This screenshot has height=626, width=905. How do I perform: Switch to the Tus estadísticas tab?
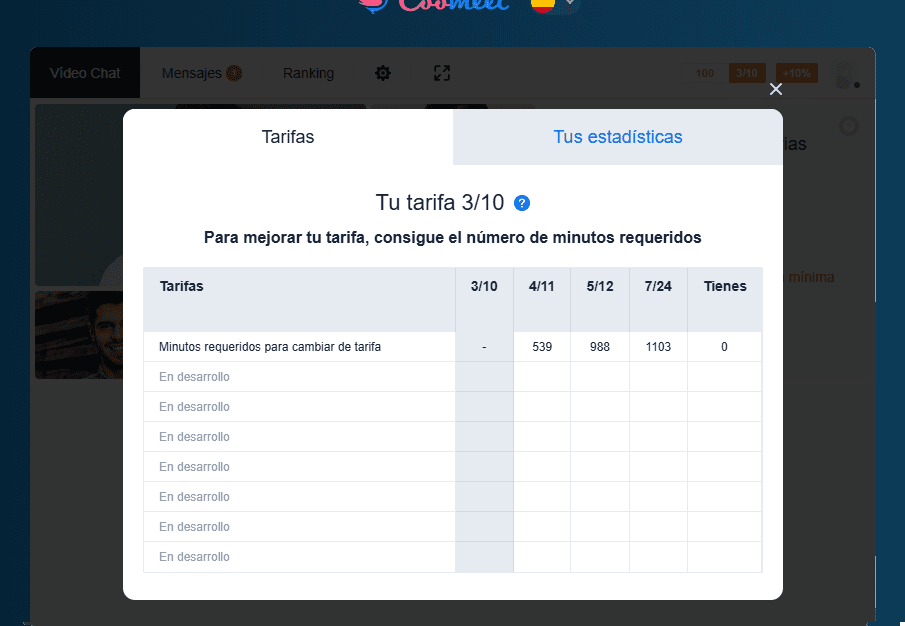click(617, 136)
